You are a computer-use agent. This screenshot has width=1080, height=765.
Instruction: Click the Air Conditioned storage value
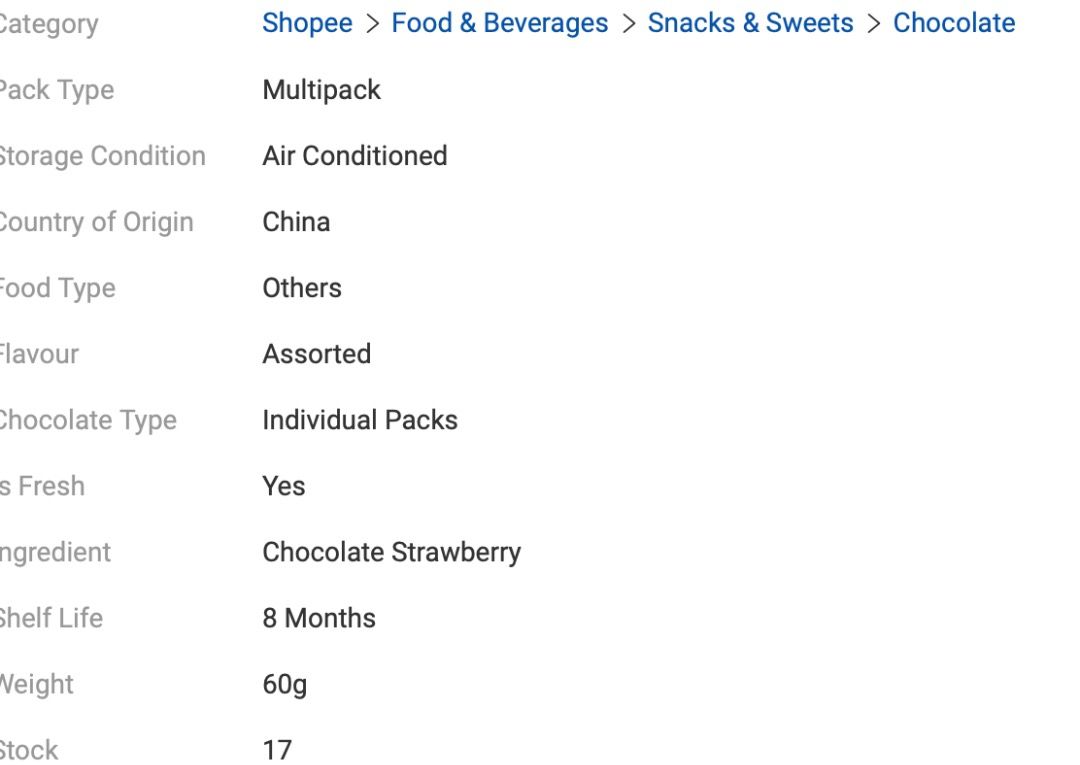point(354,156)
